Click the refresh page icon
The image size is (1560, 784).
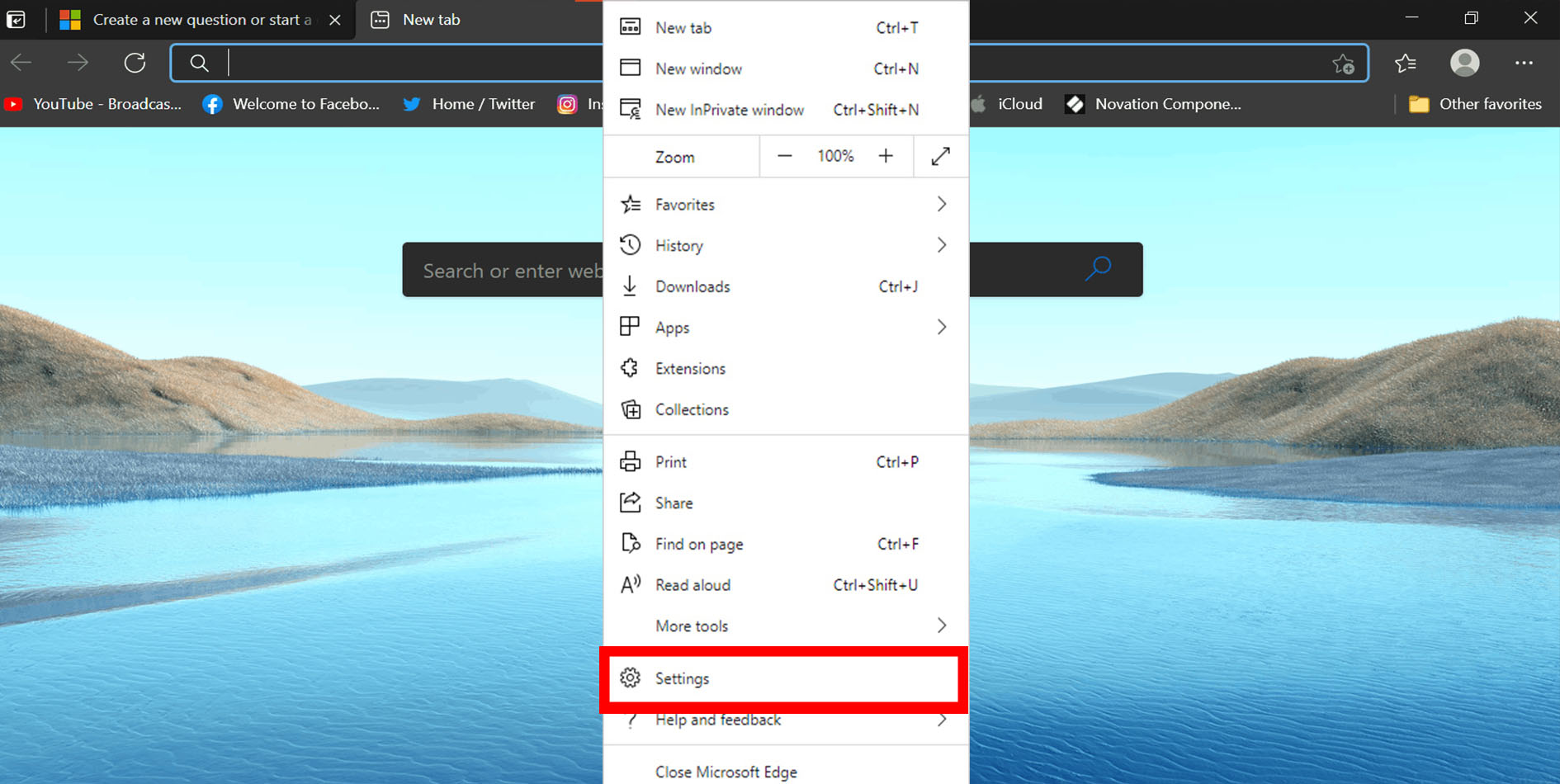pyautogui.click(x=135, y=63)
